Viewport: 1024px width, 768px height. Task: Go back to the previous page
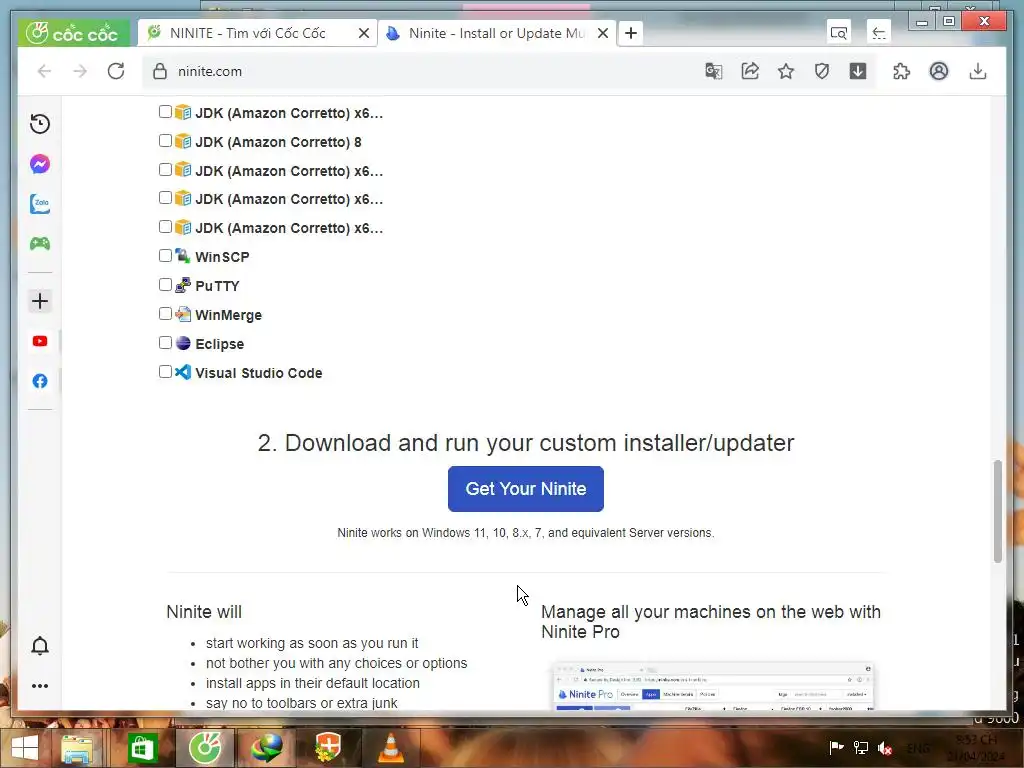pos(44,71)
